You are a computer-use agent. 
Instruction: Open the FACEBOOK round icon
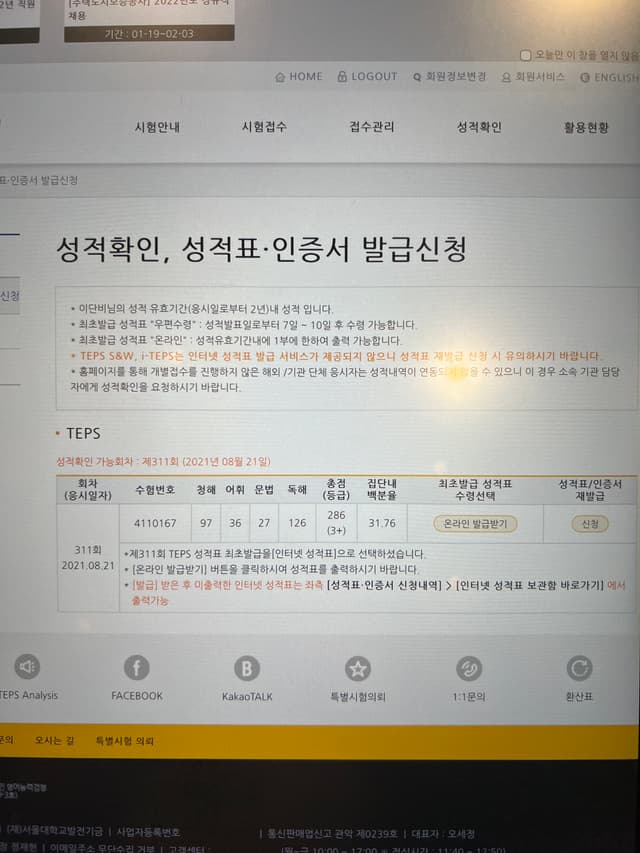click(137, 667)
